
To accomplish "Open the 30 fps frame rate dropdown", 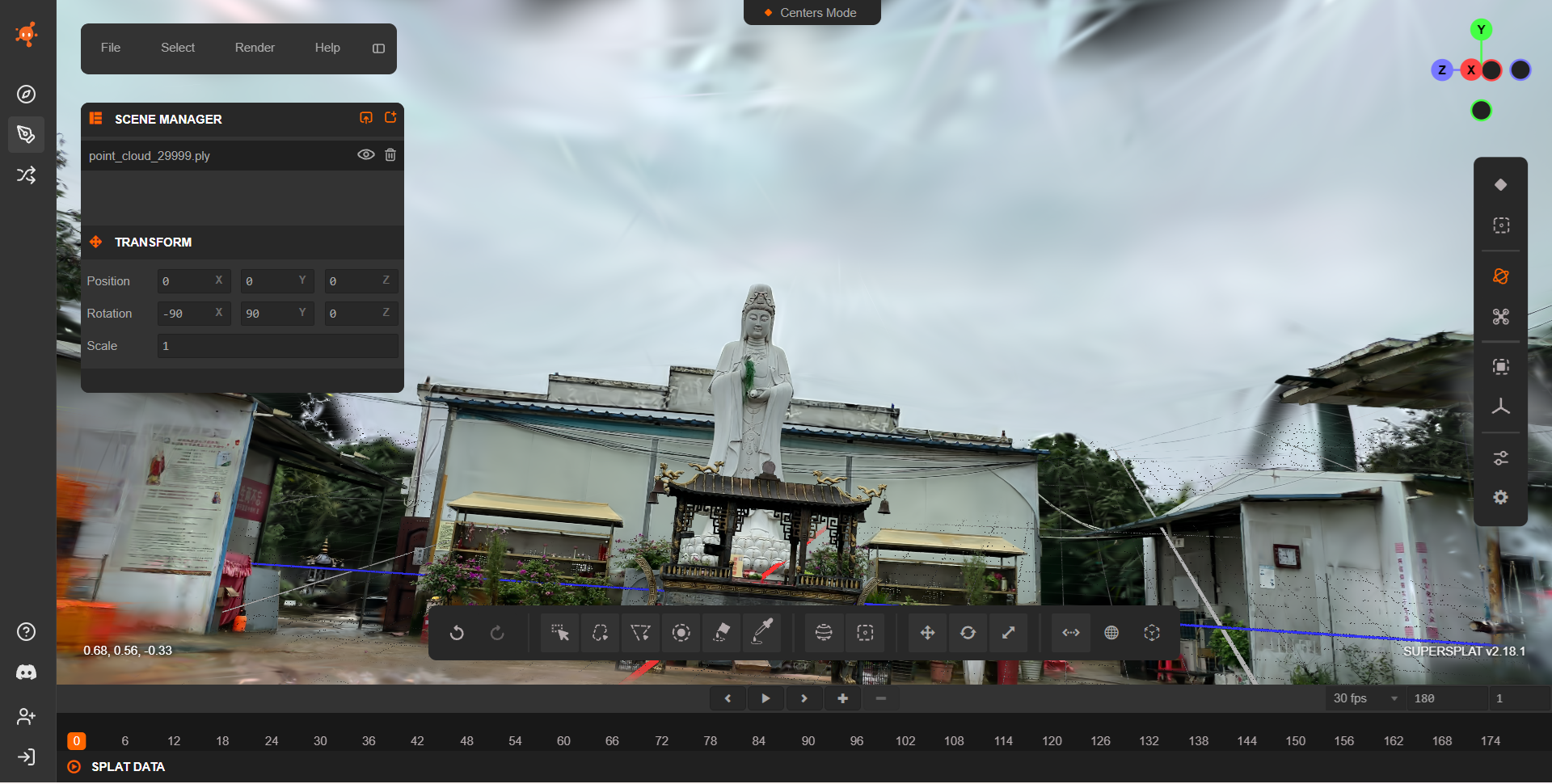I will pos(1364,698).
